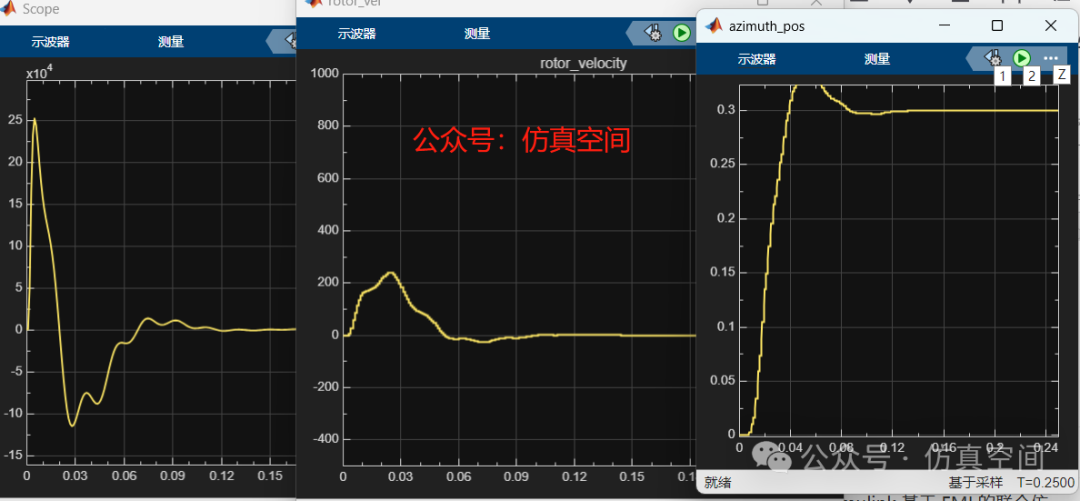This screenshot has height=501, width=1080.
Task: Open configuration gear icon in rotor_vel window
Action: 652,32
